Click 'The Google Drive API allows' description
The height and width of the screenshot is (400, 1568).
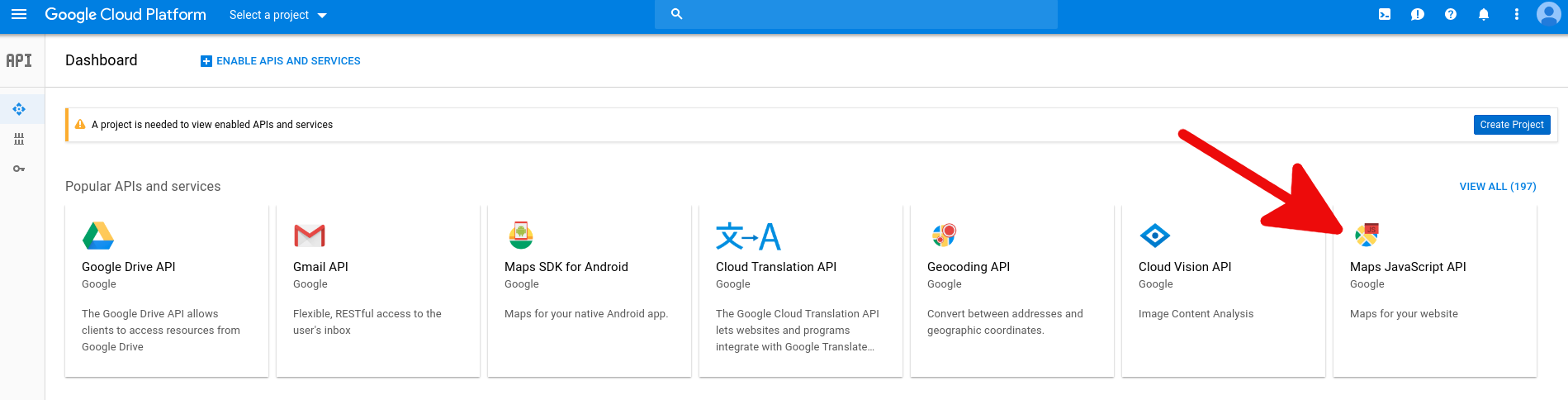[x=161, y=331]
